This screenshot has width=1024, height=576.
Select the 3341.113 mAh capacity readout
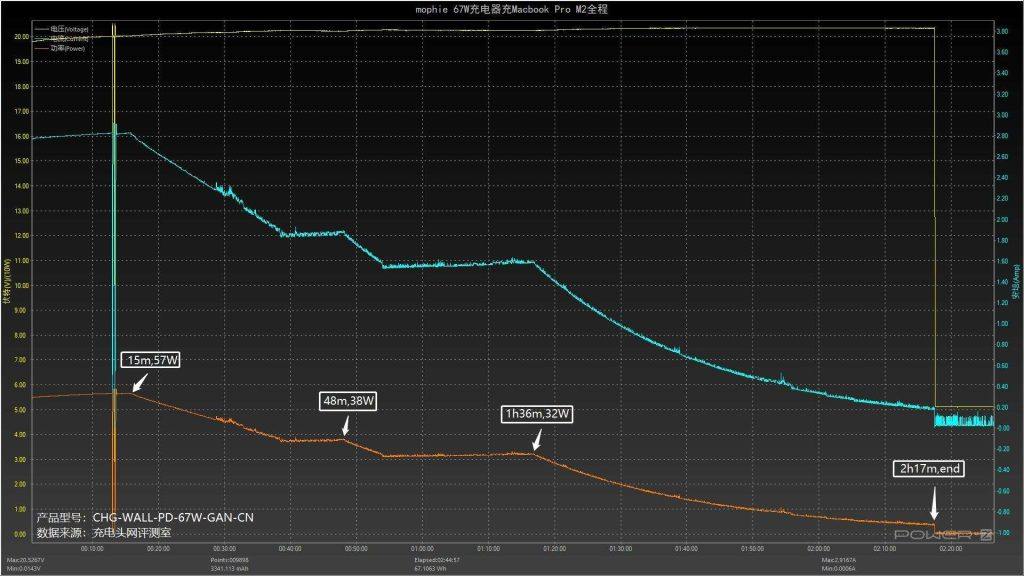[227, 569]
